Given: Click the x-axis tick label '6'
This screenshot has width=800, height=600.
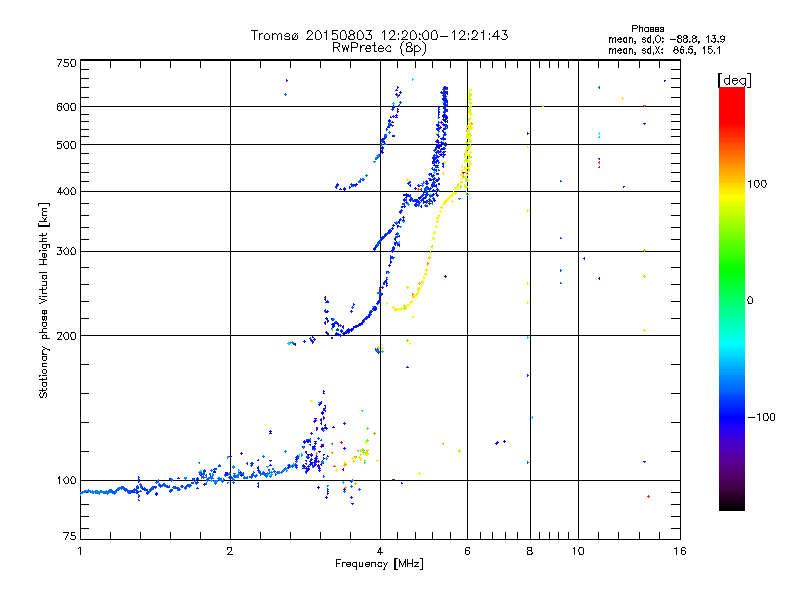Looking at the screenshot, I should (x=467, y=551).
